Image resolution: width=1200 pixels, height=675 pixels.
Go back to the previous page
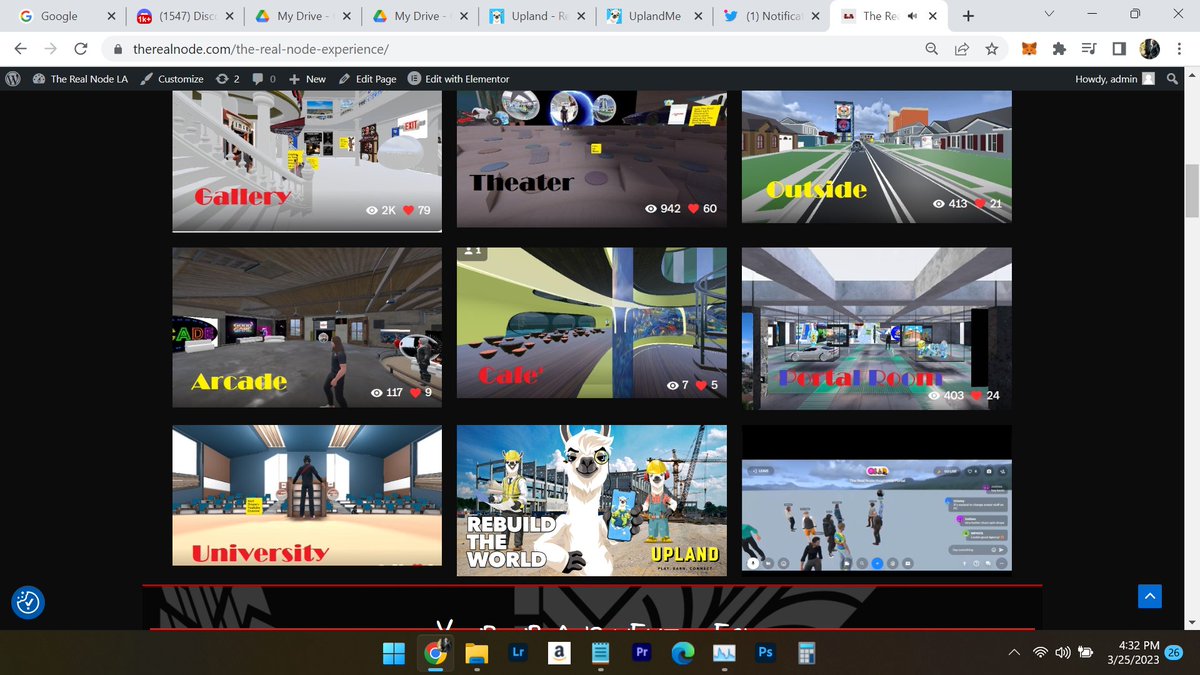click(x=20, y=48)
